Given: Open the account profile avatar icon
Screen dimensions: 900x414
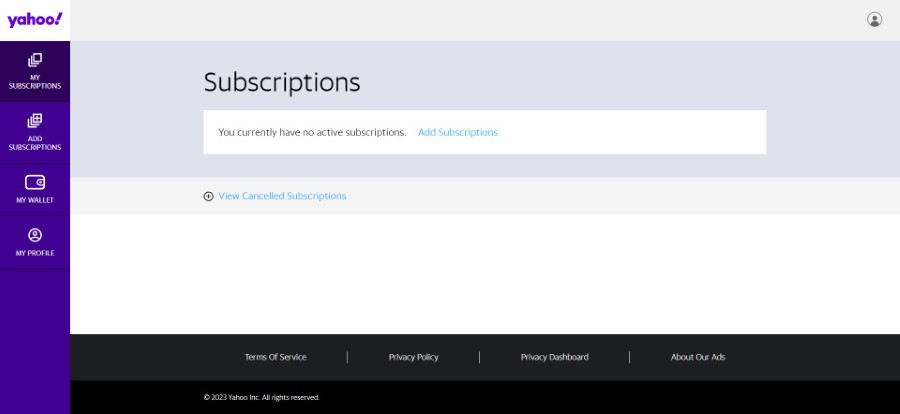Looking at the screenshot, I should tap(874, 20).
